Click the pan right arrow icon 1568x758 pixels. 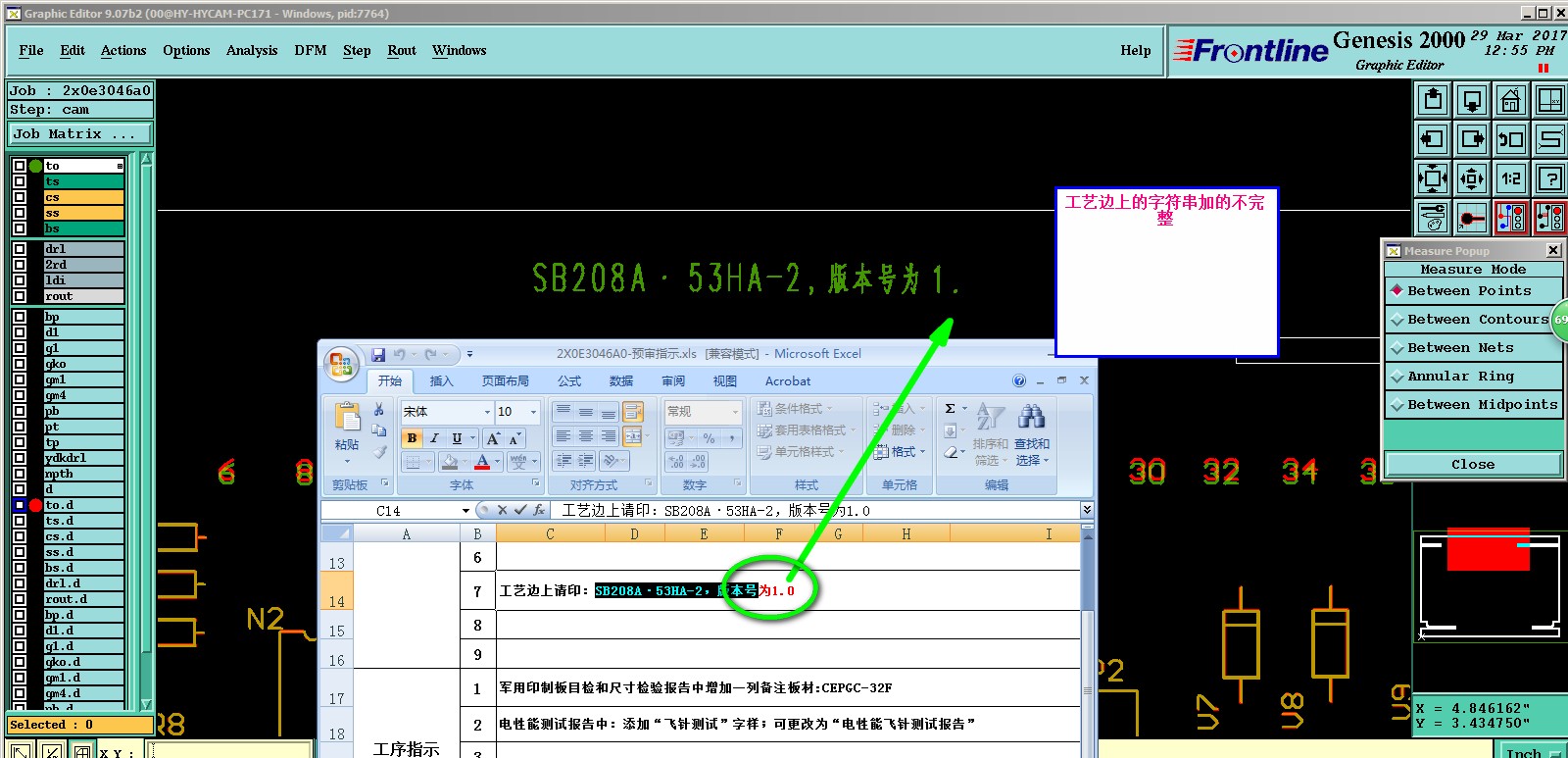[1472, 139]
